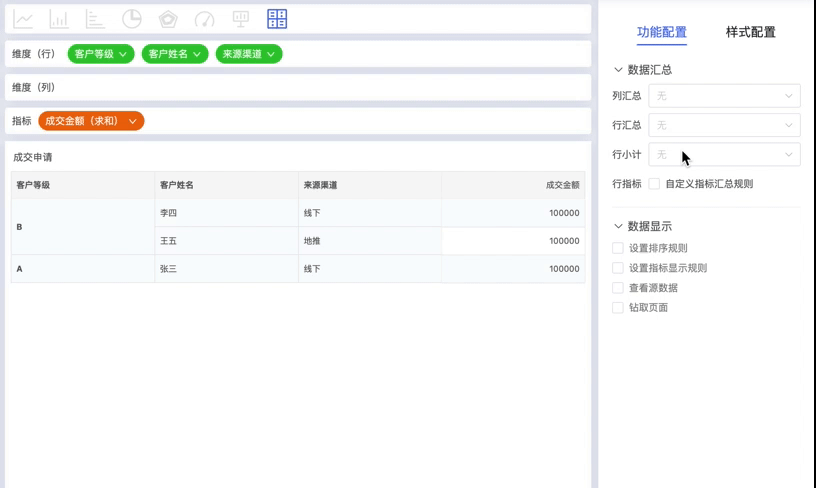The width and height of the screenshot is (816, 488).
Task: Collapse the 数据汇总 section
Action: pyautogui.click(x=619, y=70)
